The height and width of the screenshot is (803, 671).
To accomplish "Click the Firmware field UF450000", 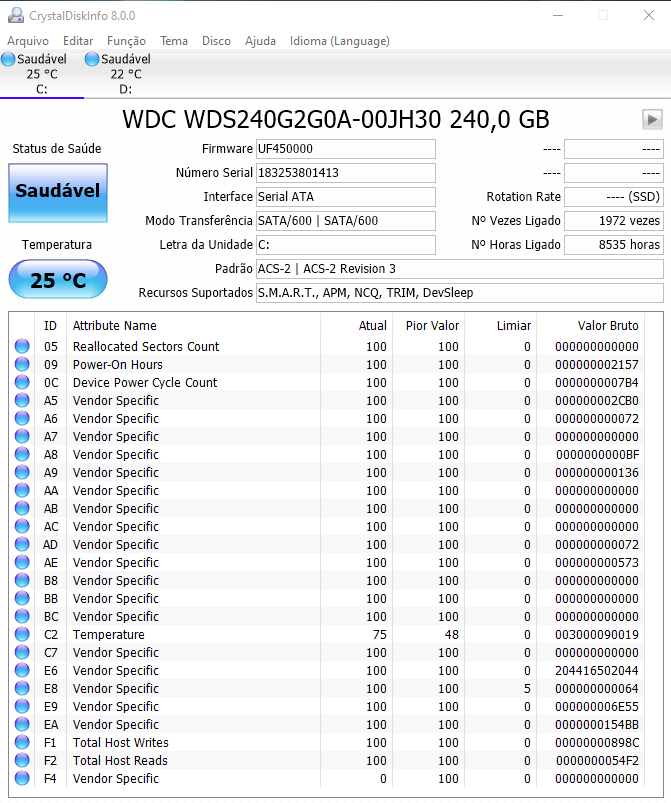I will (346, 149).
